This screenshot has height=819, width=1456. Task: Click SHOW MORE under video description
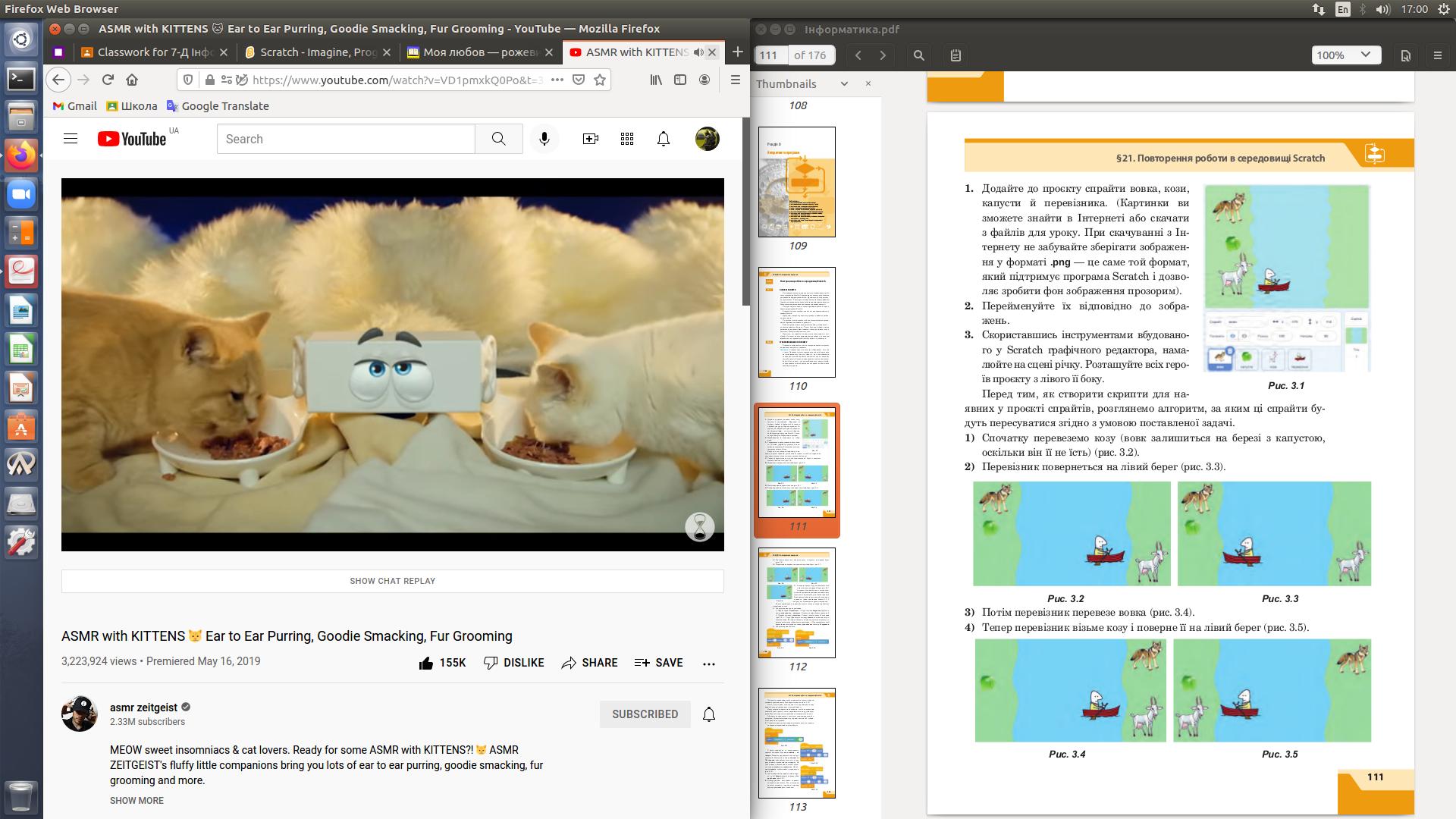(x=136, y=801)
